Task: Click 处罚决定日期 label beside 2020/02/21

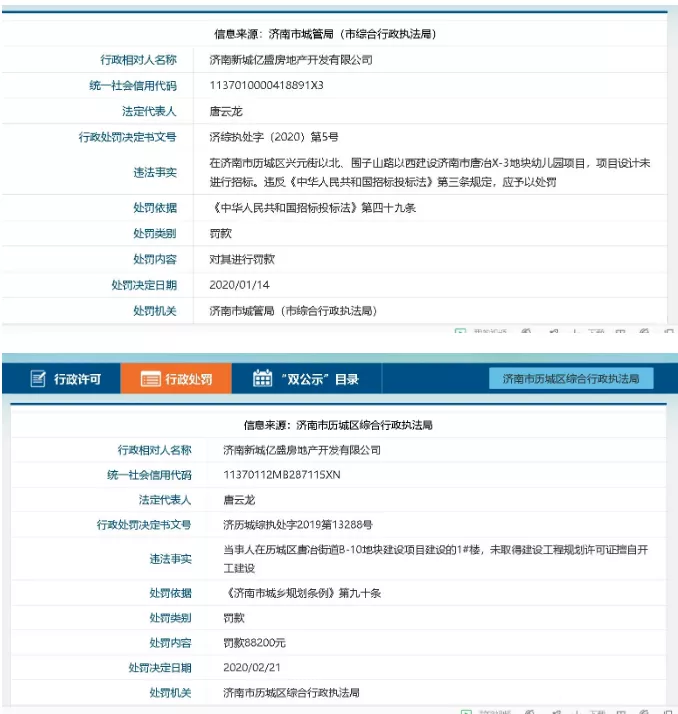Action: (160, 668)
